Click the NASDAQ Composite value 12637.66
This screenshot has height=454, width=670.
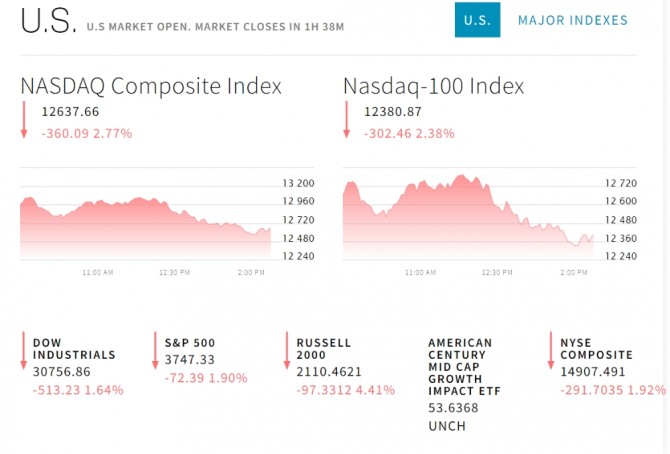70,113
